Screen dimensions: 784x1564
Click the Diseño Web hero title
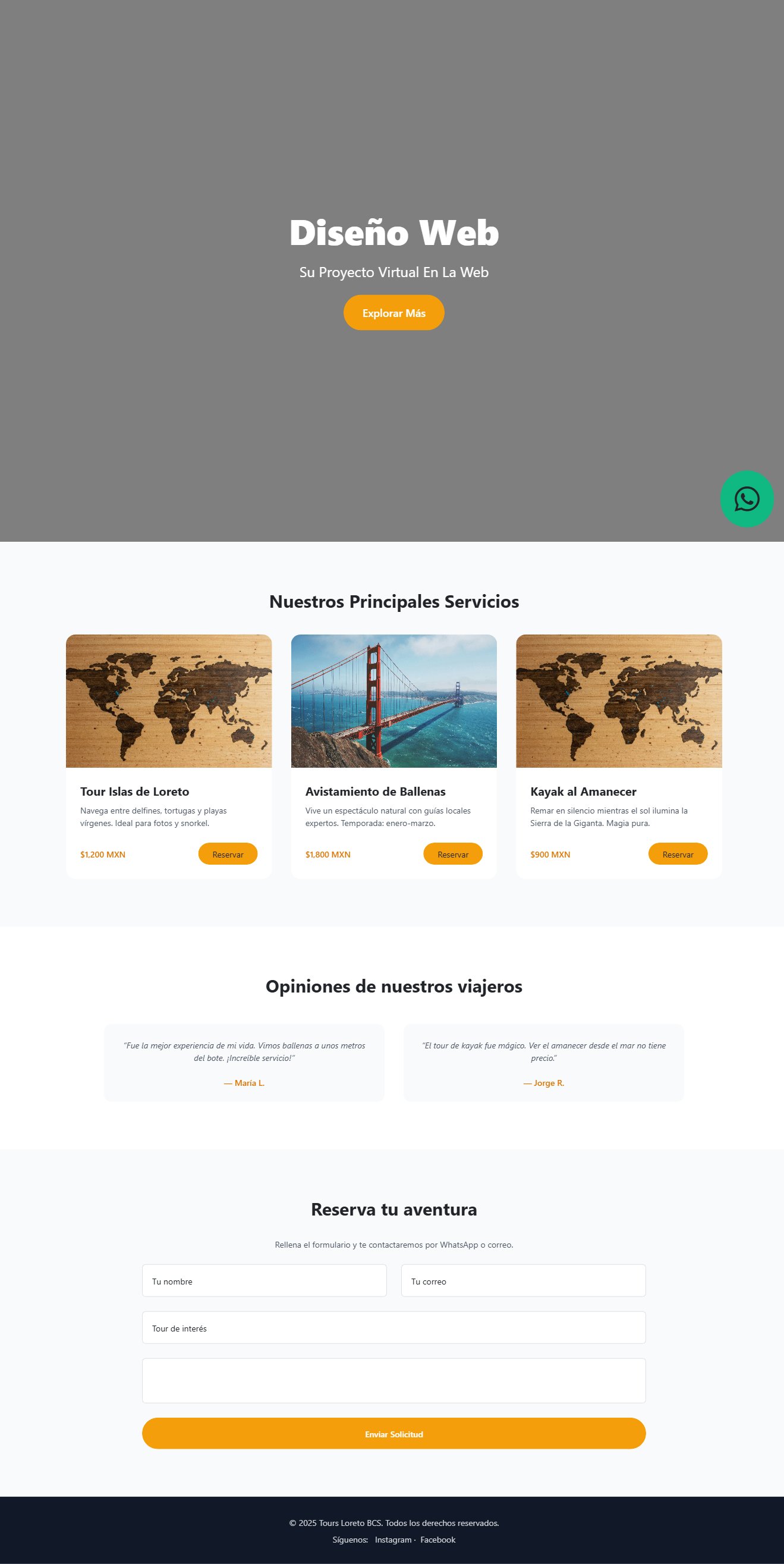point(394,233)
